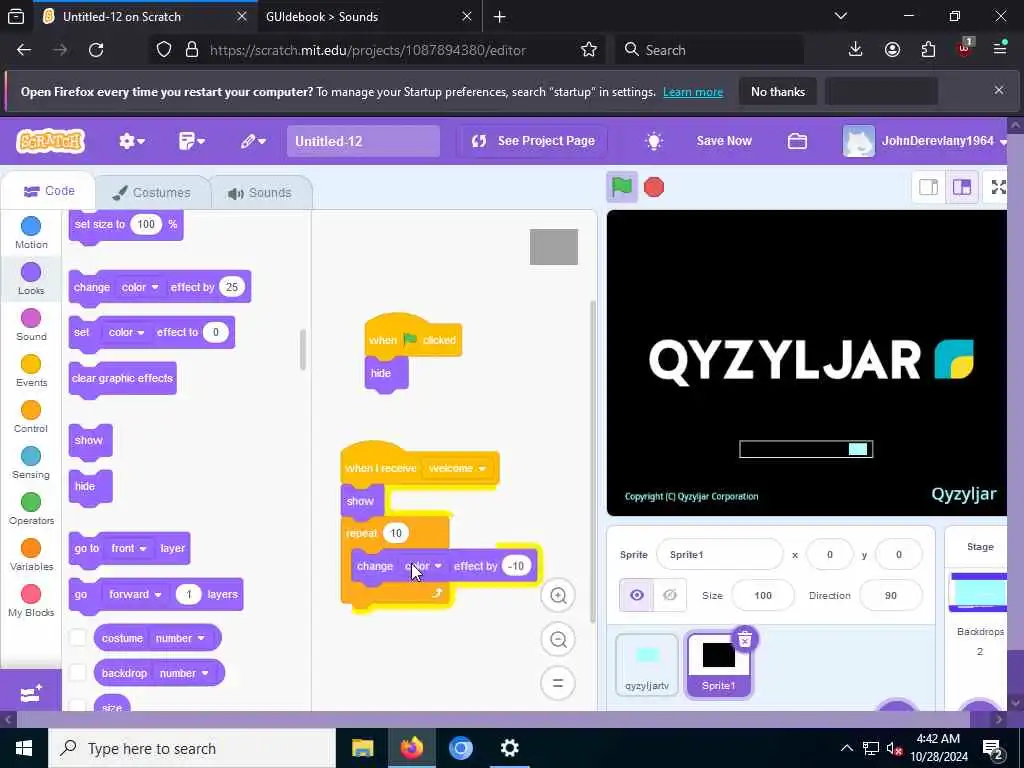The image size is (1024, 768).
Task: Open color dropdown in palette change effect block
Action: (x=140, y=287)
